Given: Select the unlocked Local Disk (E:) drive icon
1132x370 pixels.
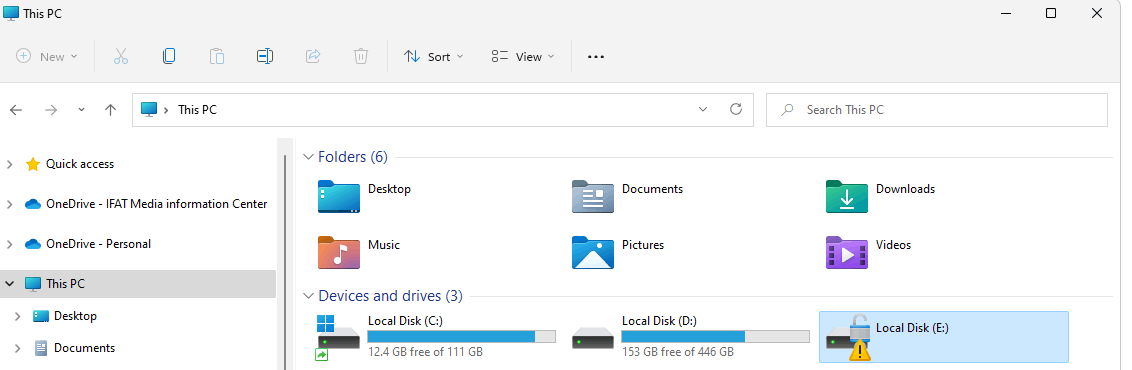Looking at the screenshot, I should (848, 338).
